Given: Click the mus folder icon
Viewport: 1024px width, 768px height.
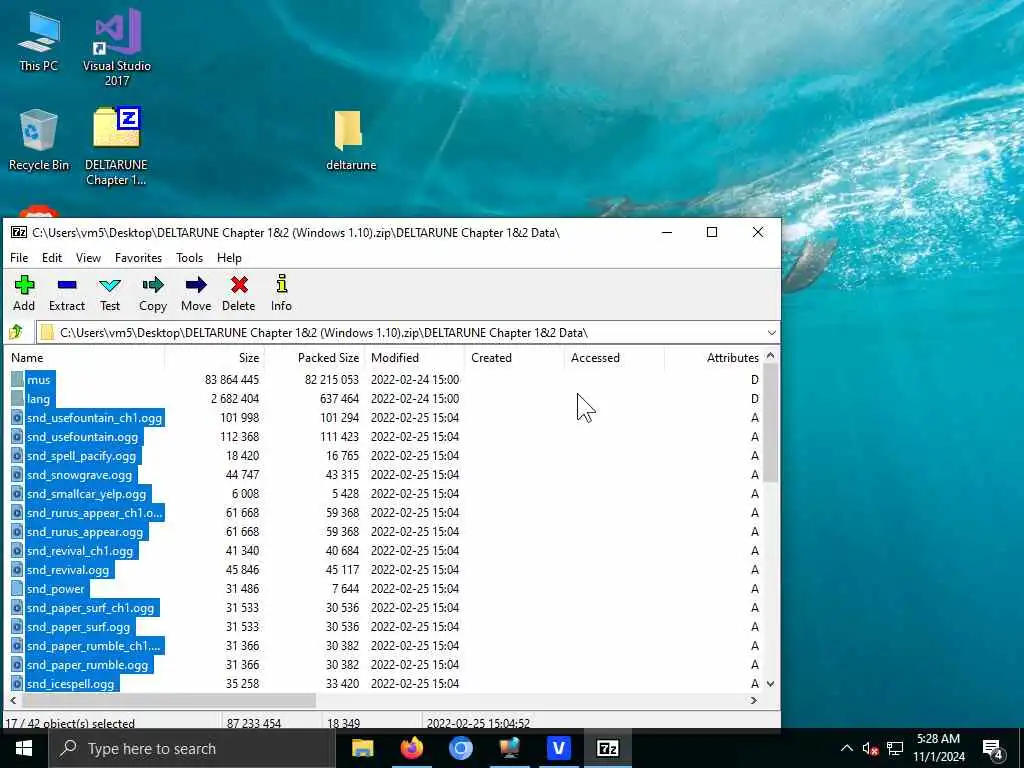Looking at the screenshot, I should point(17,379).
